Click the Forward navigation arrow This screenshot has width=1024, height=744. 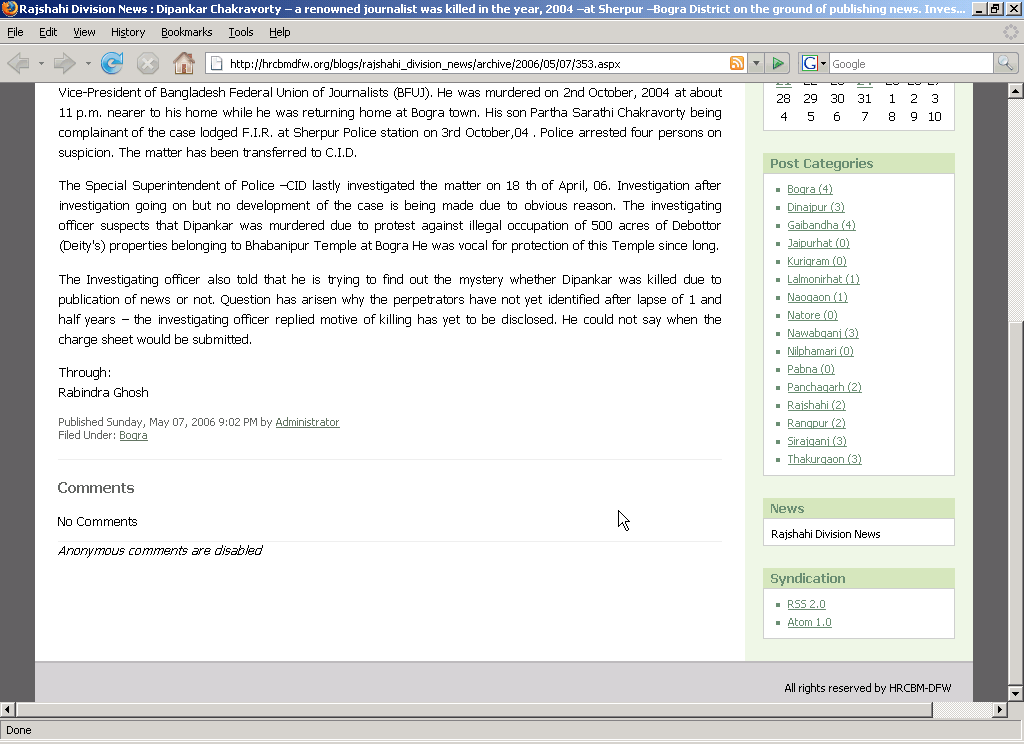64,63
